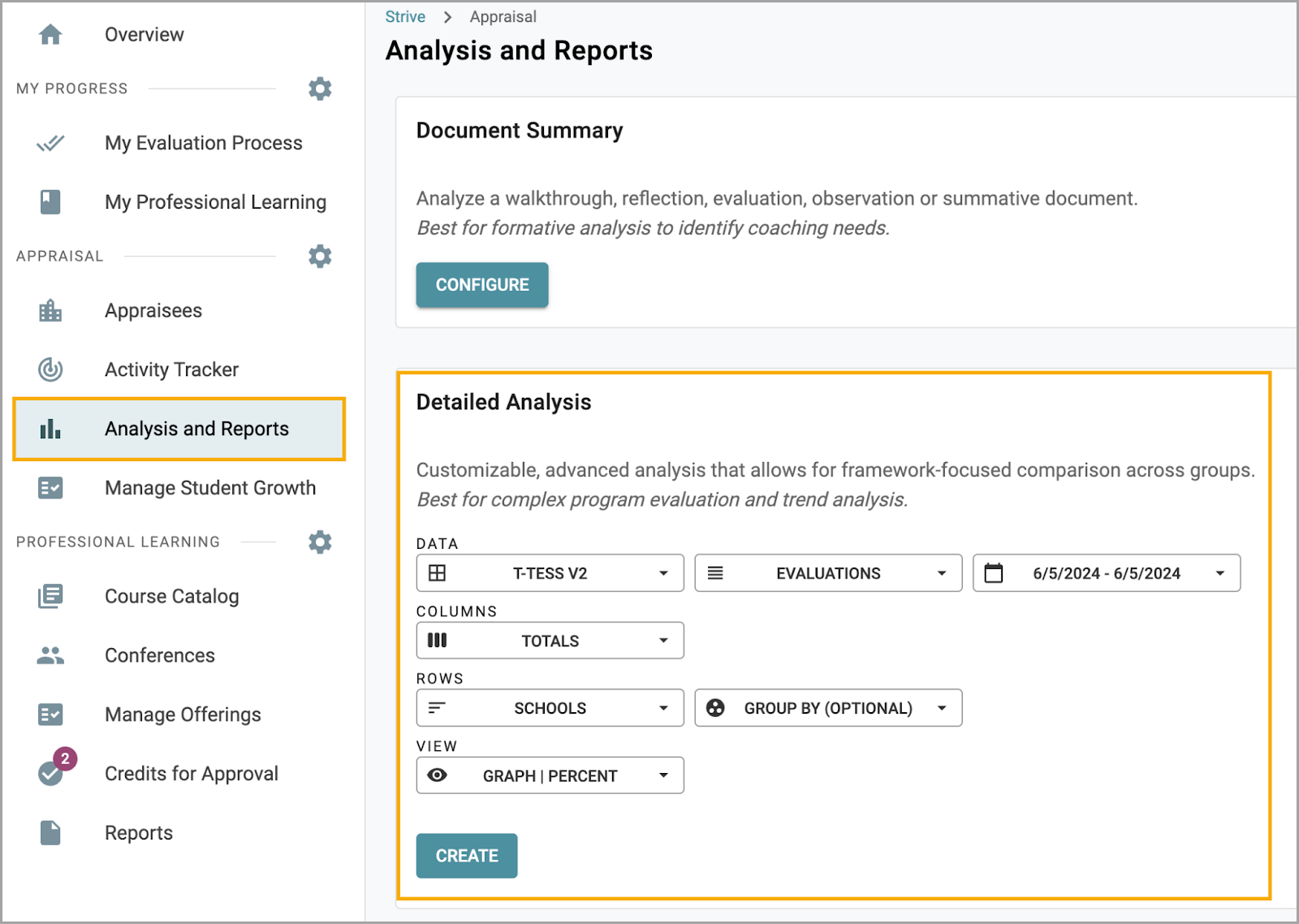This screenshot has width=1299, height=924.
Task: Open Credits for Approval menu item
Action: coord(192,774)
